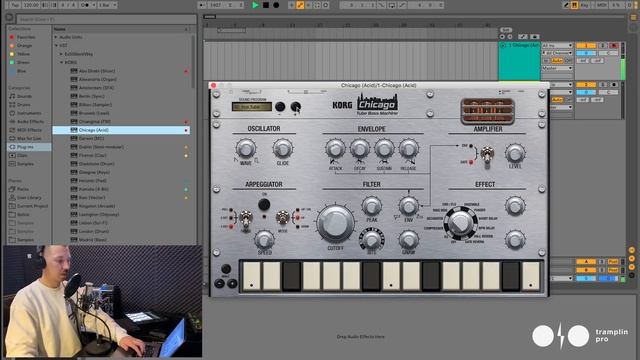The image size is (640, 360).
Task: Open the Audio Effects category
Action: 30,122
